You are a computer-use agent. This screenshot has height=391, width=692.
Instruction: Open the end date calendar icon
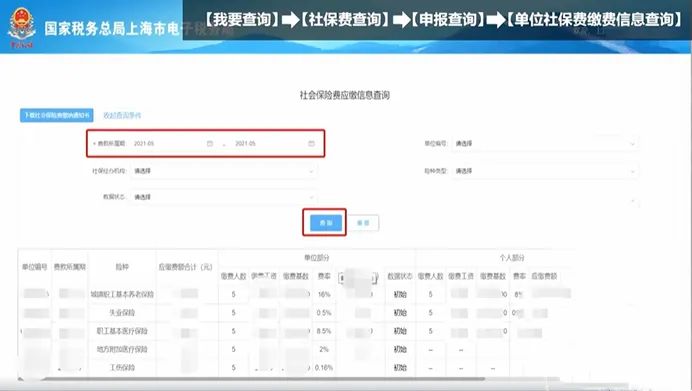click(x=311, y=143)
